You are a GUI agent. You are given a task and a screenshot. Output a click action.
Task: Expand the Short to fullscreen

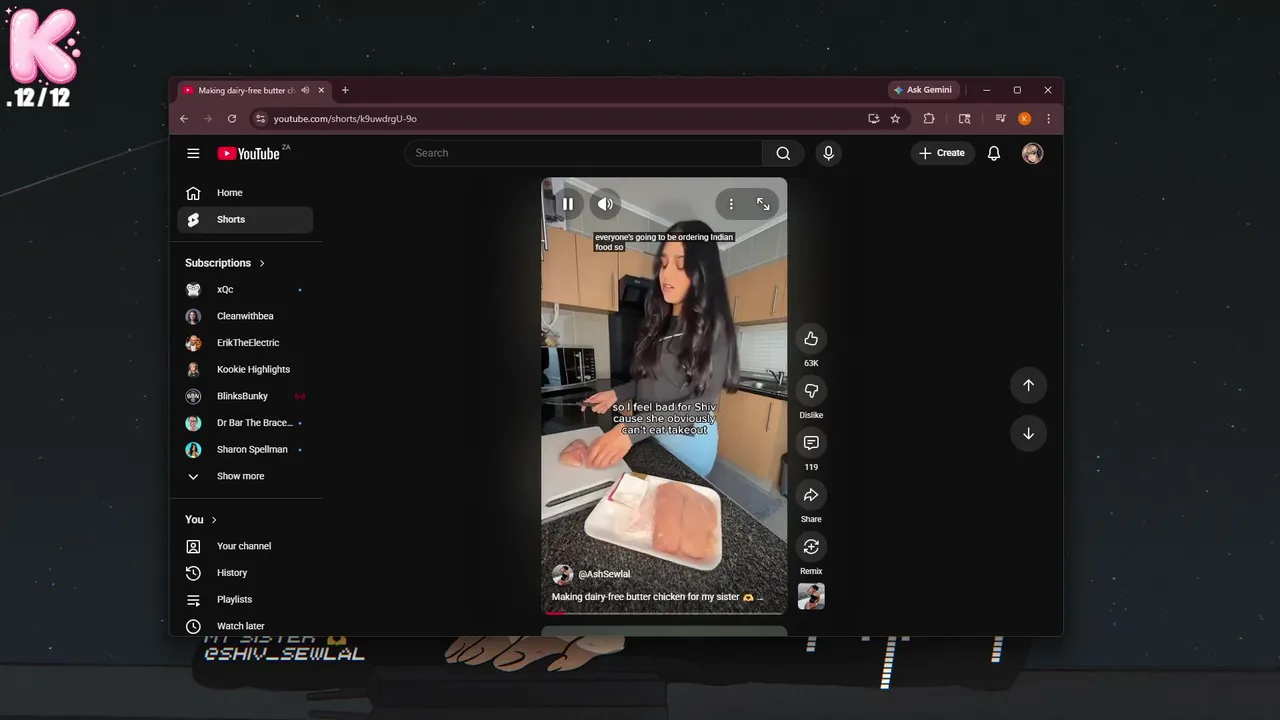(763, 204)
